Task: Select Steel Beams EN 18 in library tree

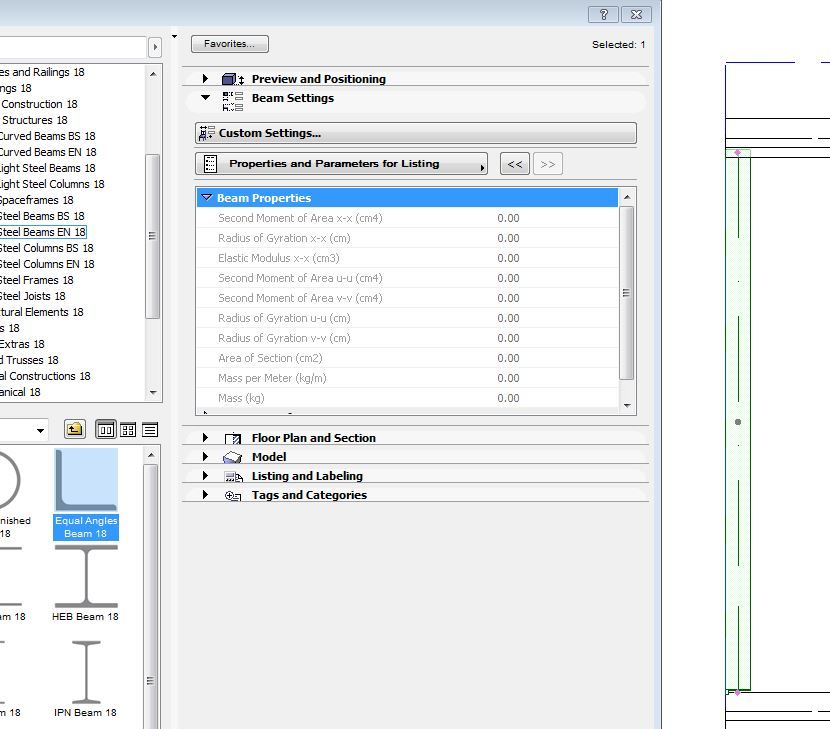Action: [x=42, y=232]
